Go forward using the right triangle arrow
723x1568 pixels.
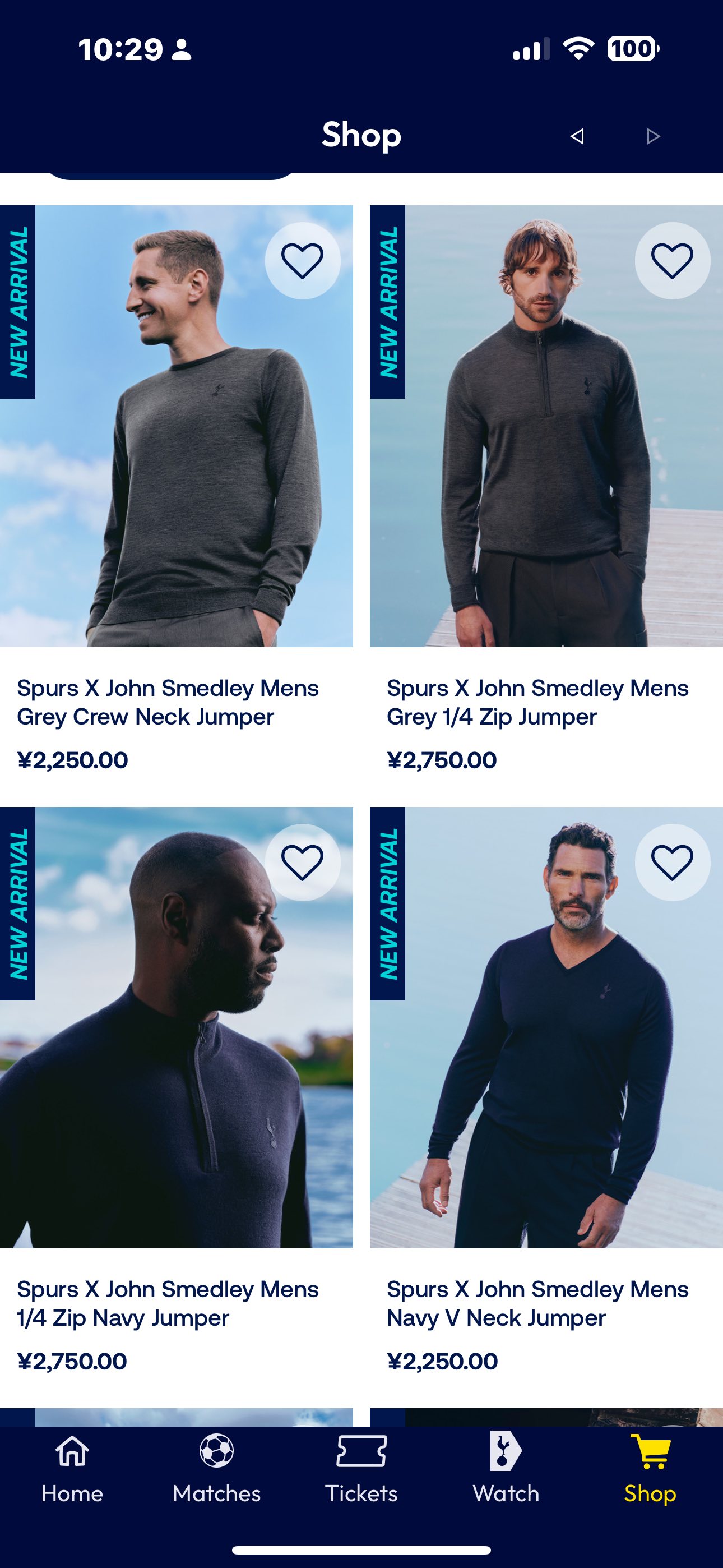(653, 136)
